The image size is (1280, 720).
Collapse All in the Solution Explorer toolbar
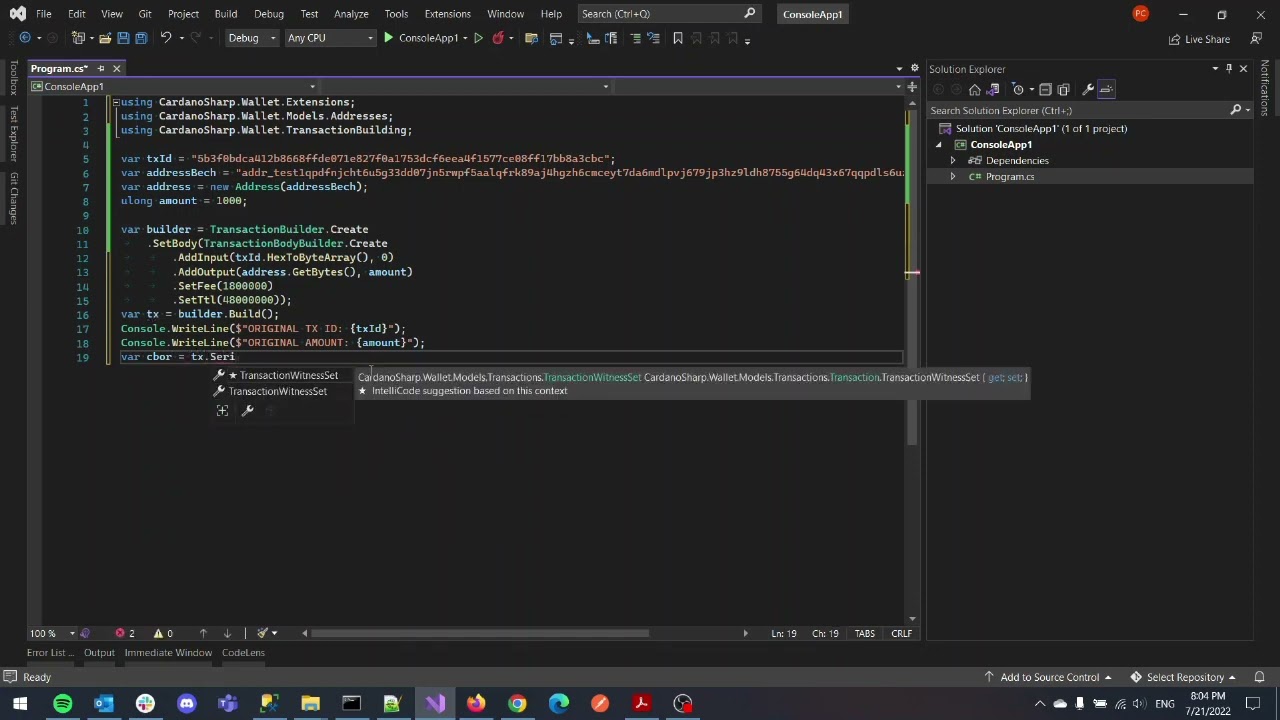point(1045,89)
